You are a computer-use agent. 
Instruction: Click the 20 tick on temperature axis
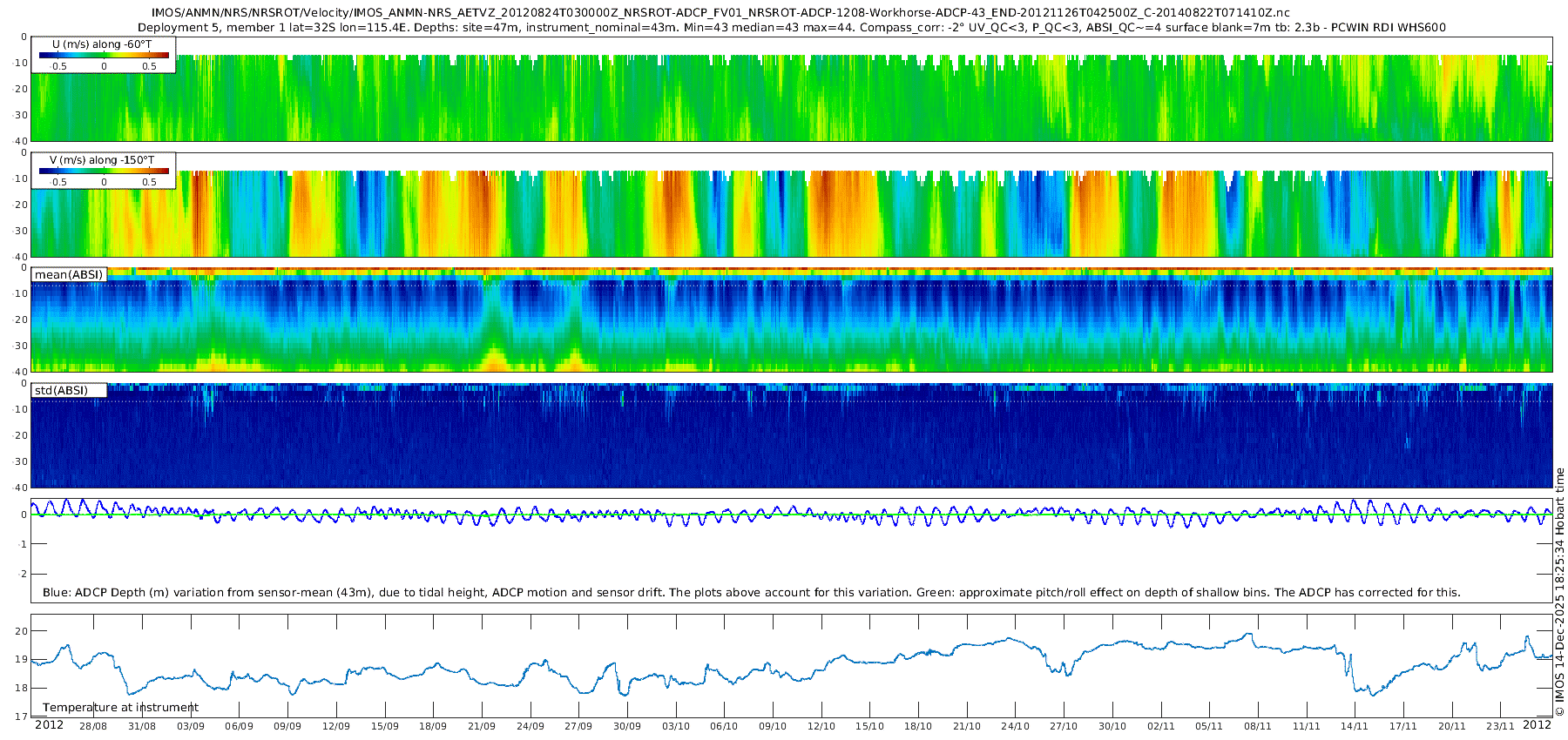(x=22, y=631)
